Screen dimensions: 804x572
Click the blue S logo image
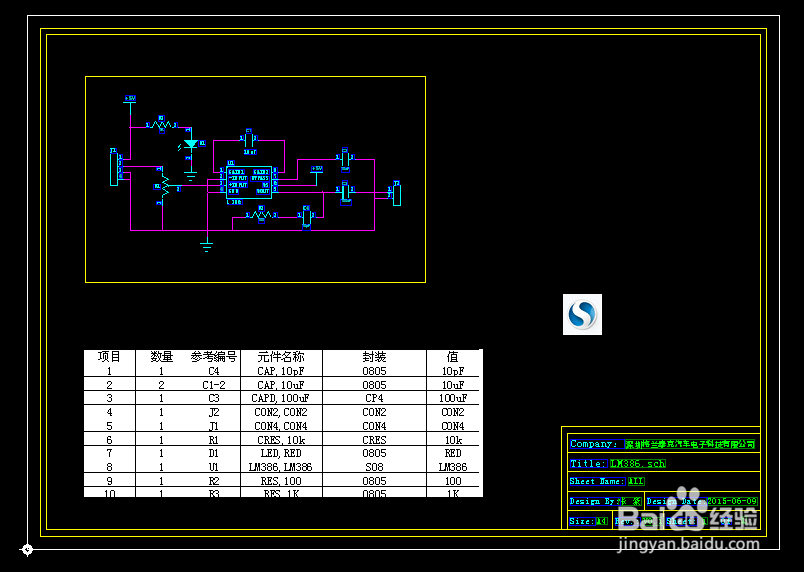click(582, 314)
